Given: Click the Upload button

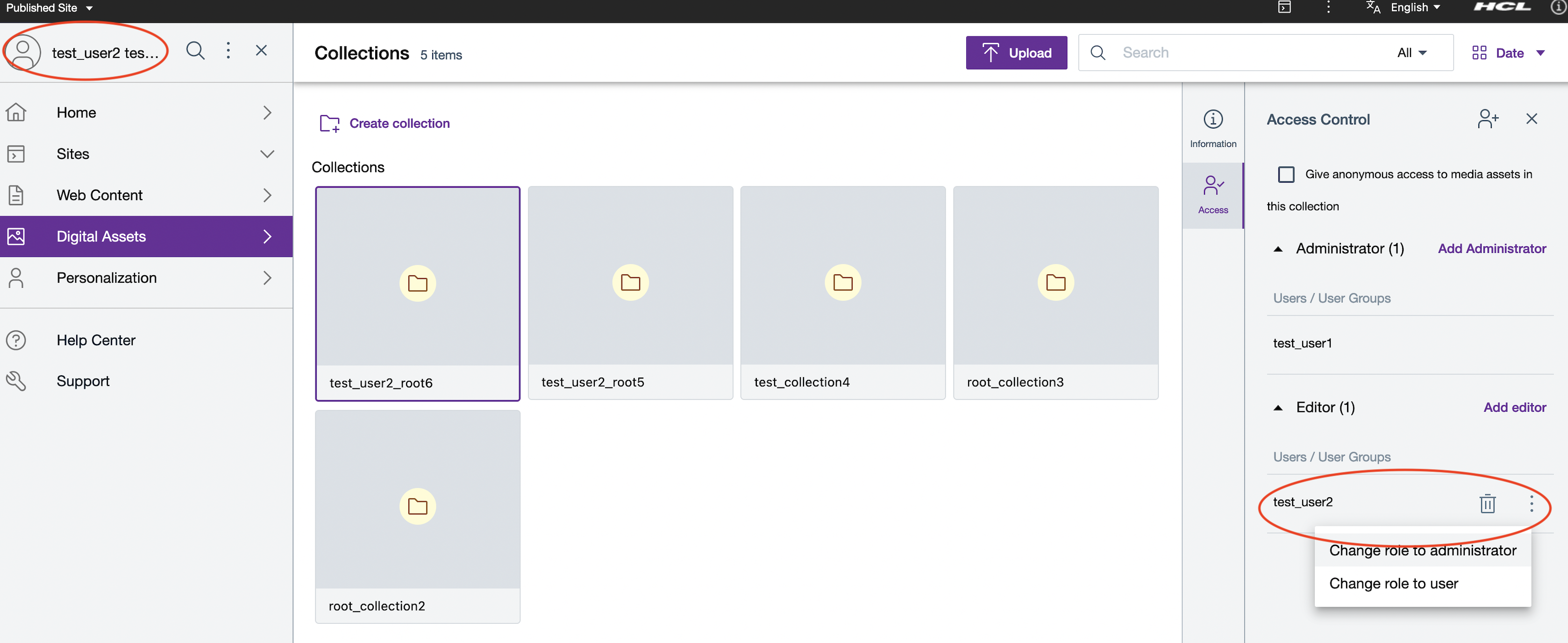Looking at the screenshot, I should 1016,53.
